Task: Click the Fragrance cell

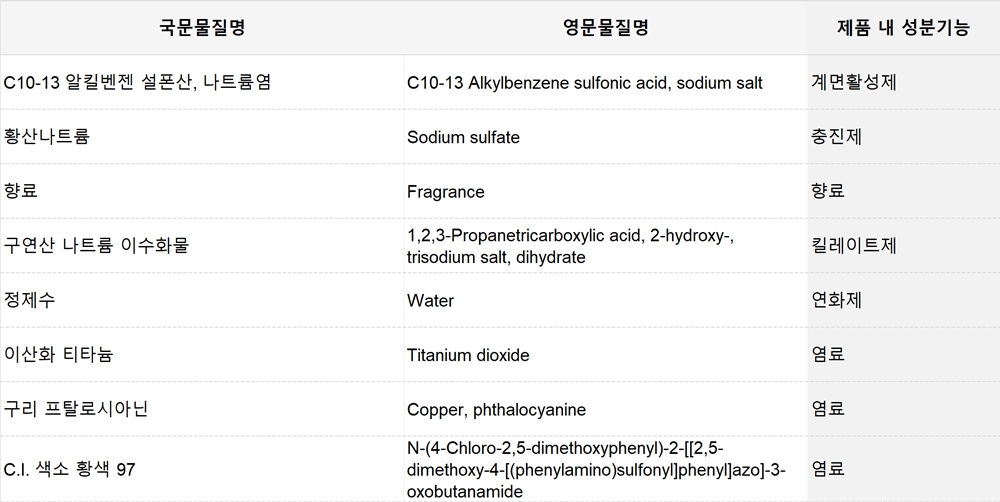Action: coord(605,191)
